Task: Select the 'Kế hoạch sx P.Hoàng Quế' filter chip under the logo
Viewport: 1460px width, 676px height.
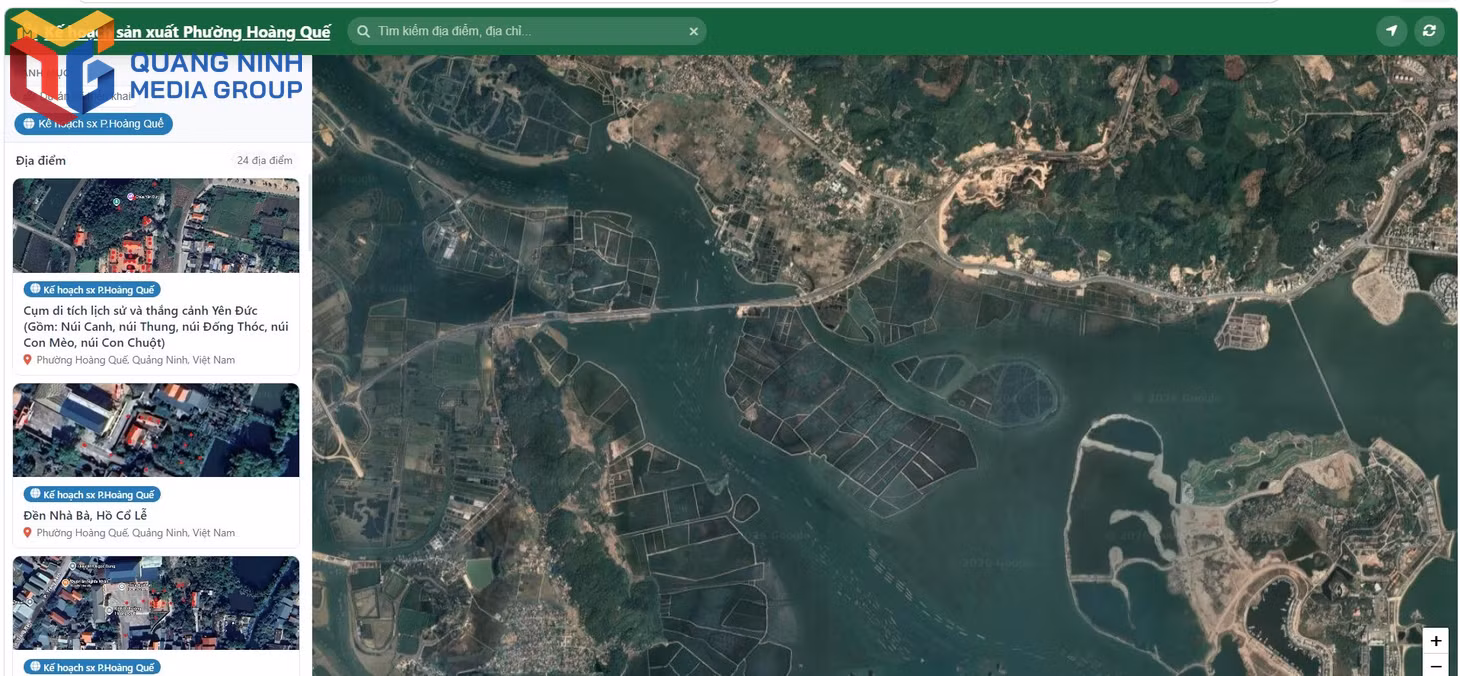Action: coord(93,124)
